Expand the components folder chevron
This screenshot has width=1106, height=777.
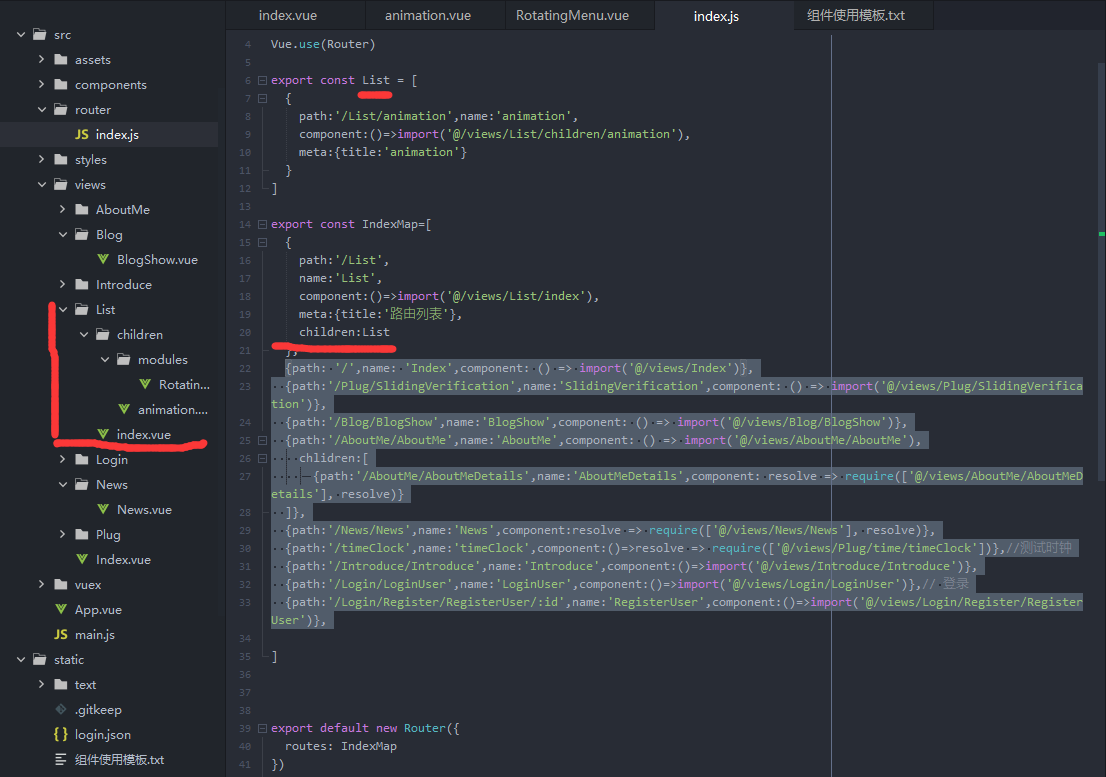[x=42, y=85]
